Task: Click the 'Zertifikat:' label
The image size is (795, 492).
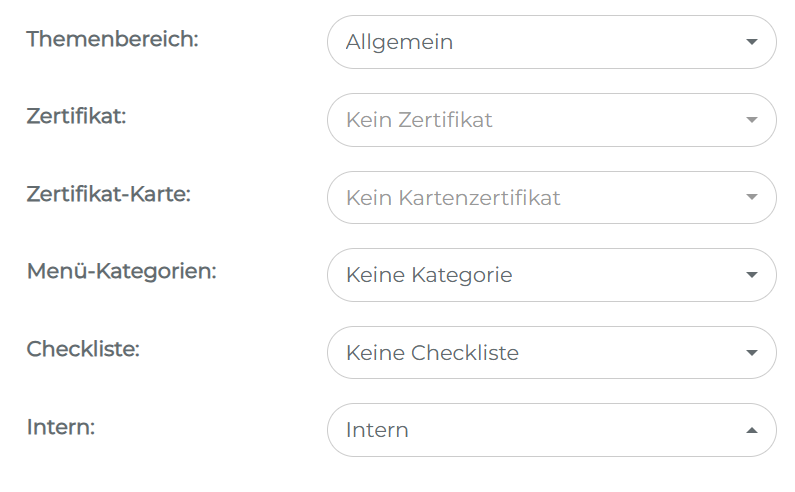Action: pos(76,116)
